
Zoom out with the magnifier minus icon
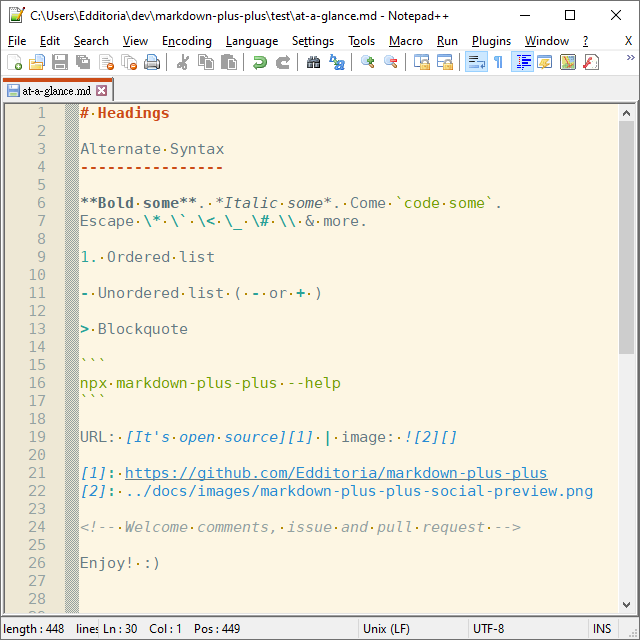click(391, 62)
